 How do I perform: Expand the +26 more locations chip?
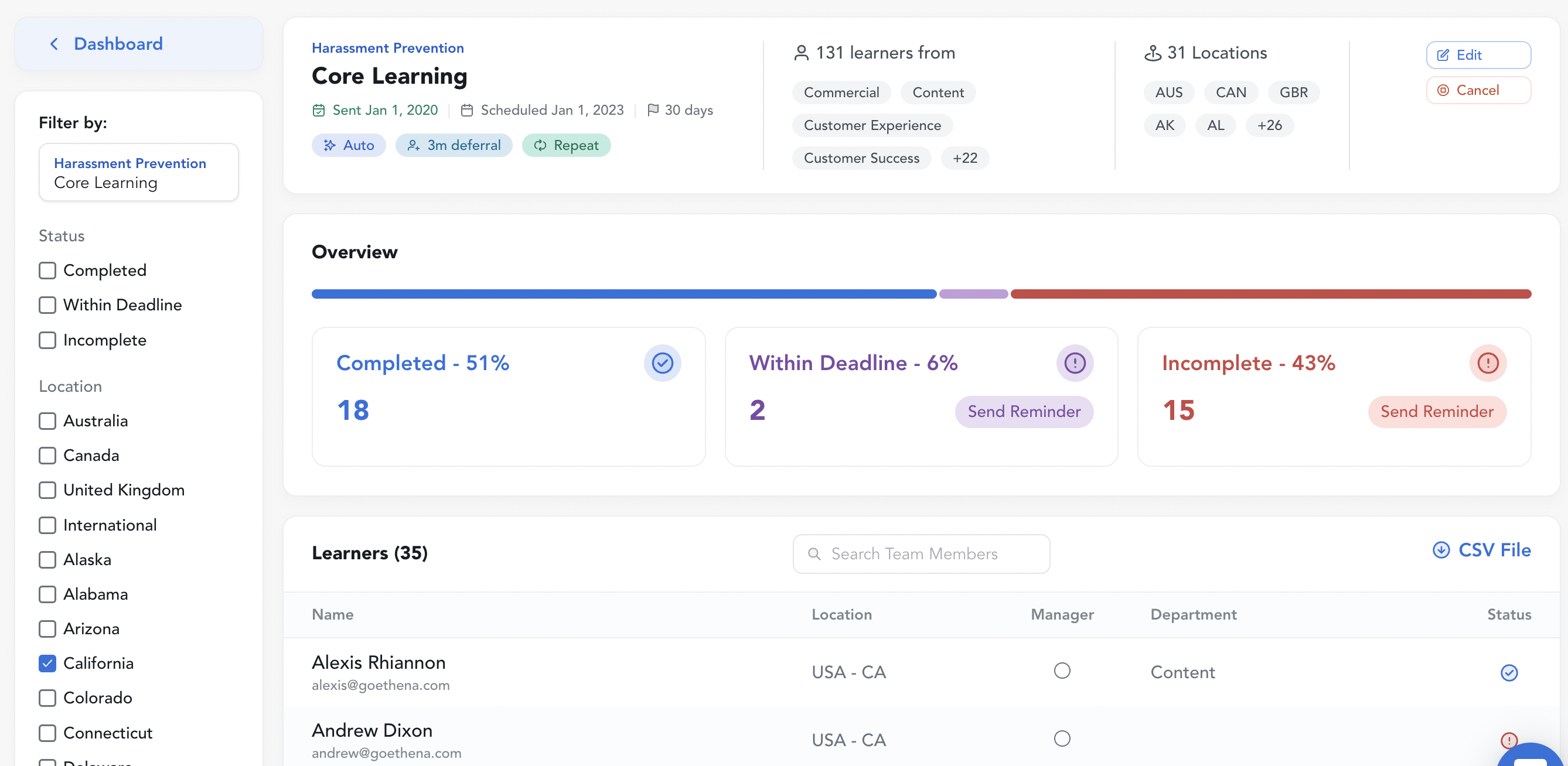click(x=1269, y=125)
